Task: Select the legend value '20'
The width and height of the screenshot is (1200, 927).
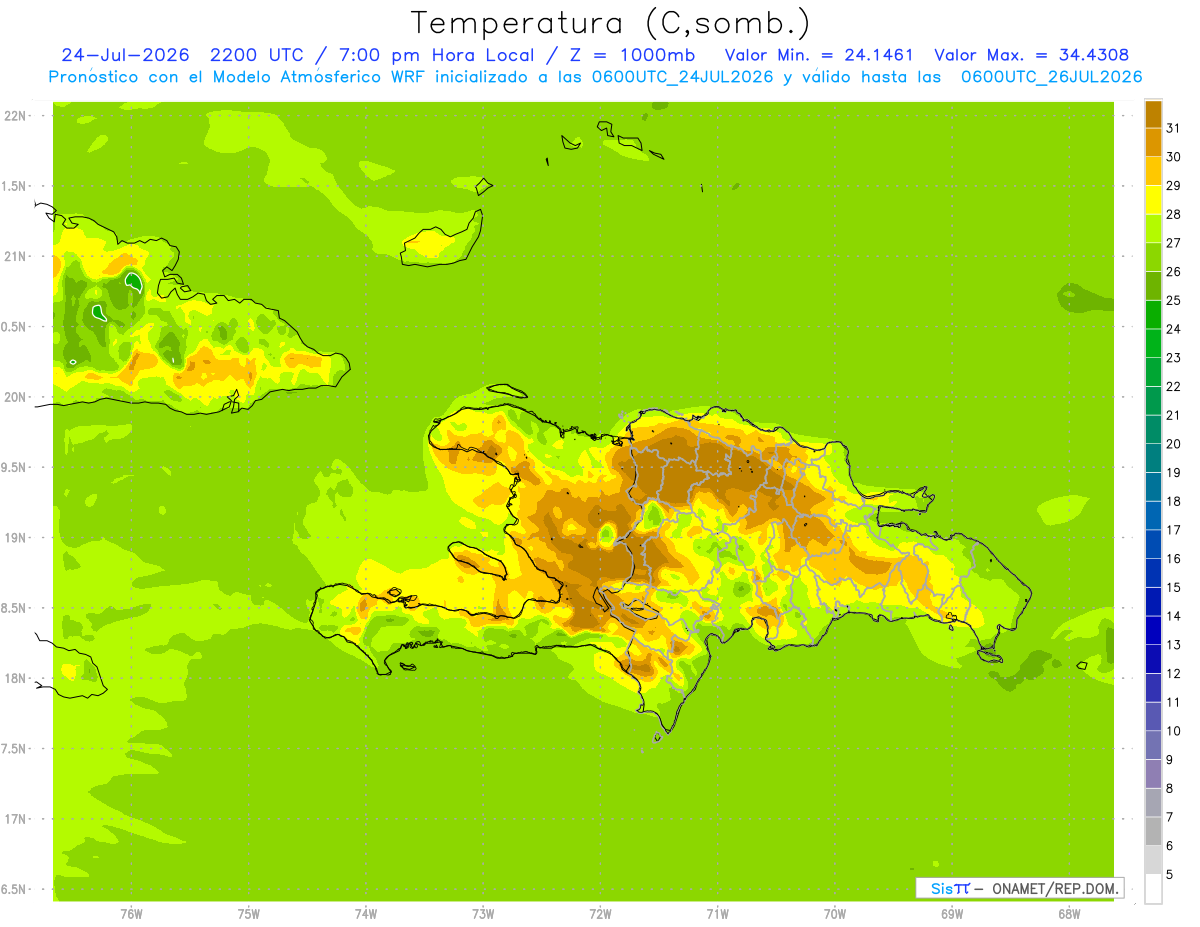Action: tap(1174, 443)
